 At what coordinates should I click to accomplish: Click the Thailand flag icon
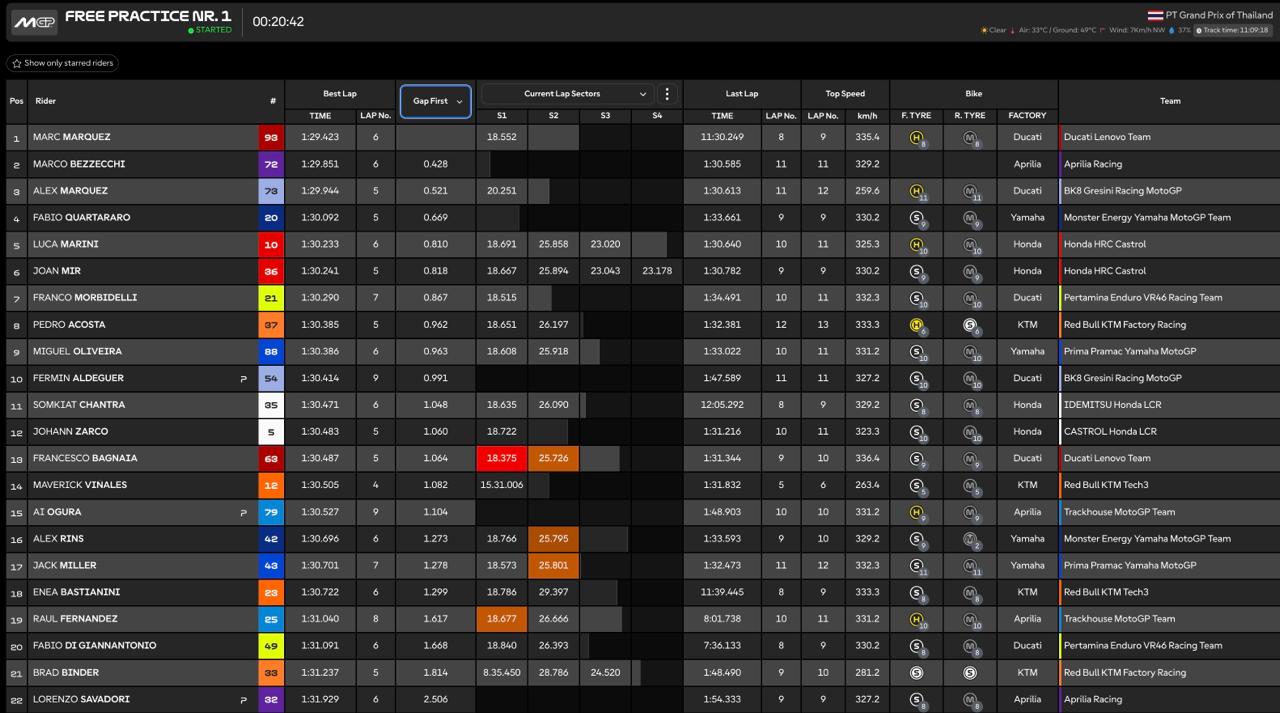point(1155,15)
